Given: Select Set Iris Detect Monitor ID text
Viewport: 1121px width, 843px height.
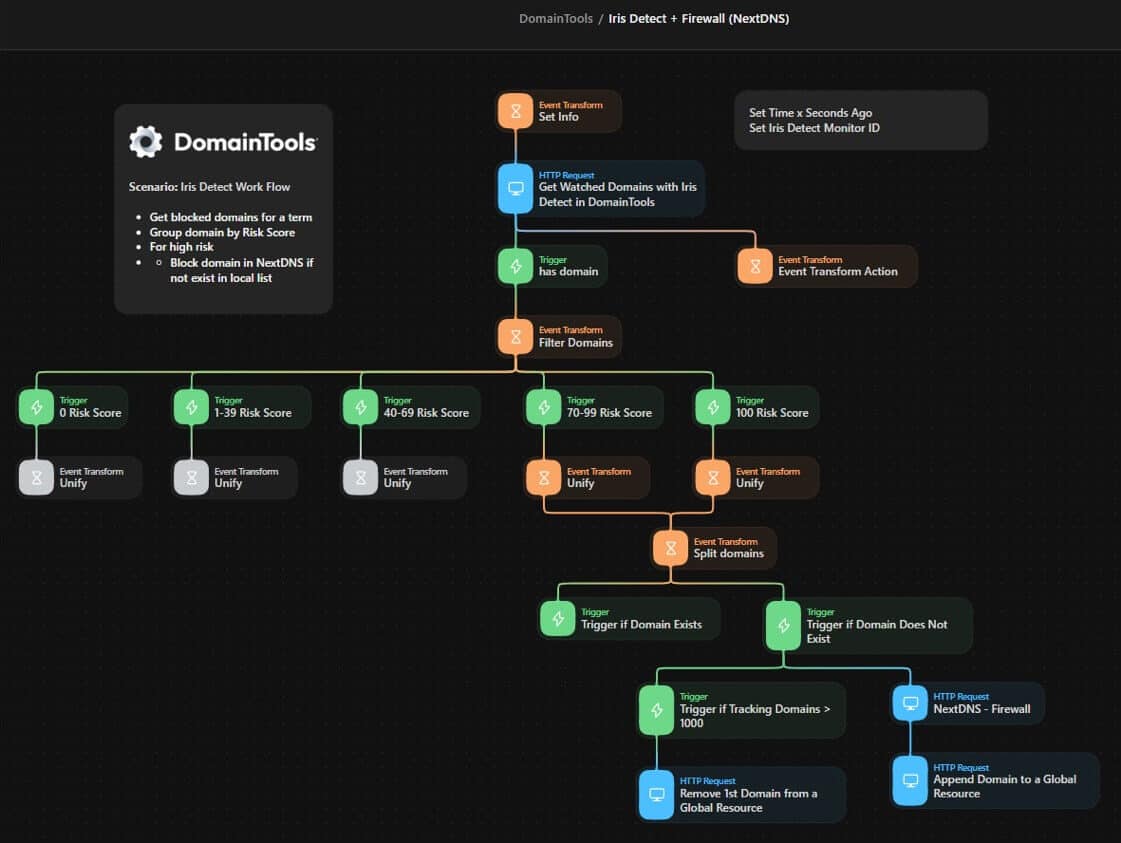Looking at the screenshot, I should click(814, 128).
